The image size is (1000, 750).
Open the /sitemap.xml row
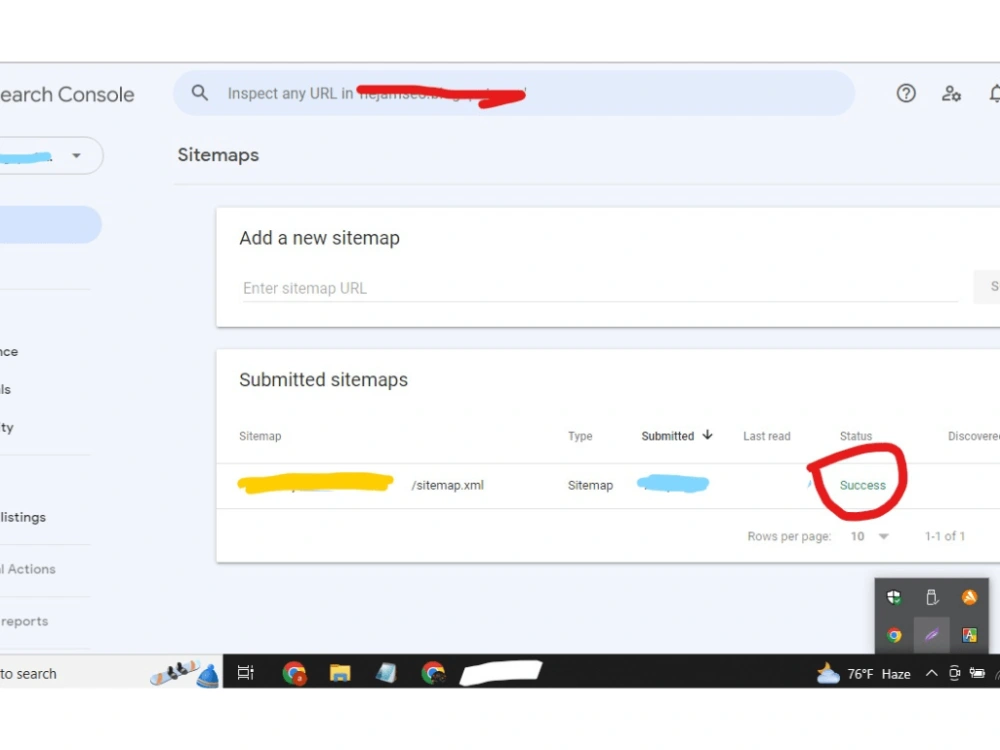click(x=608, y=485)
